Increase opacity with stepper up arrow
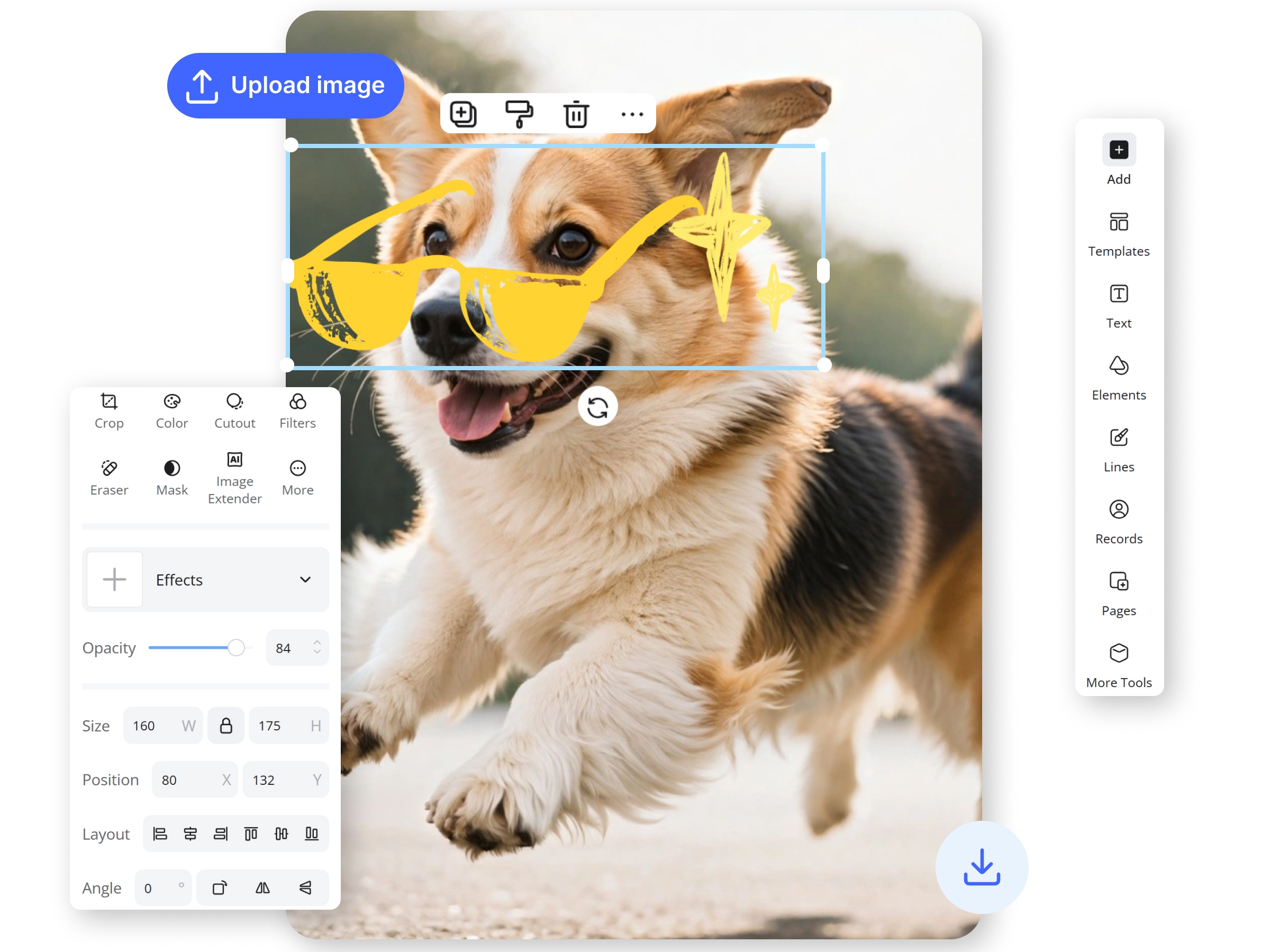 click(317, 642)
